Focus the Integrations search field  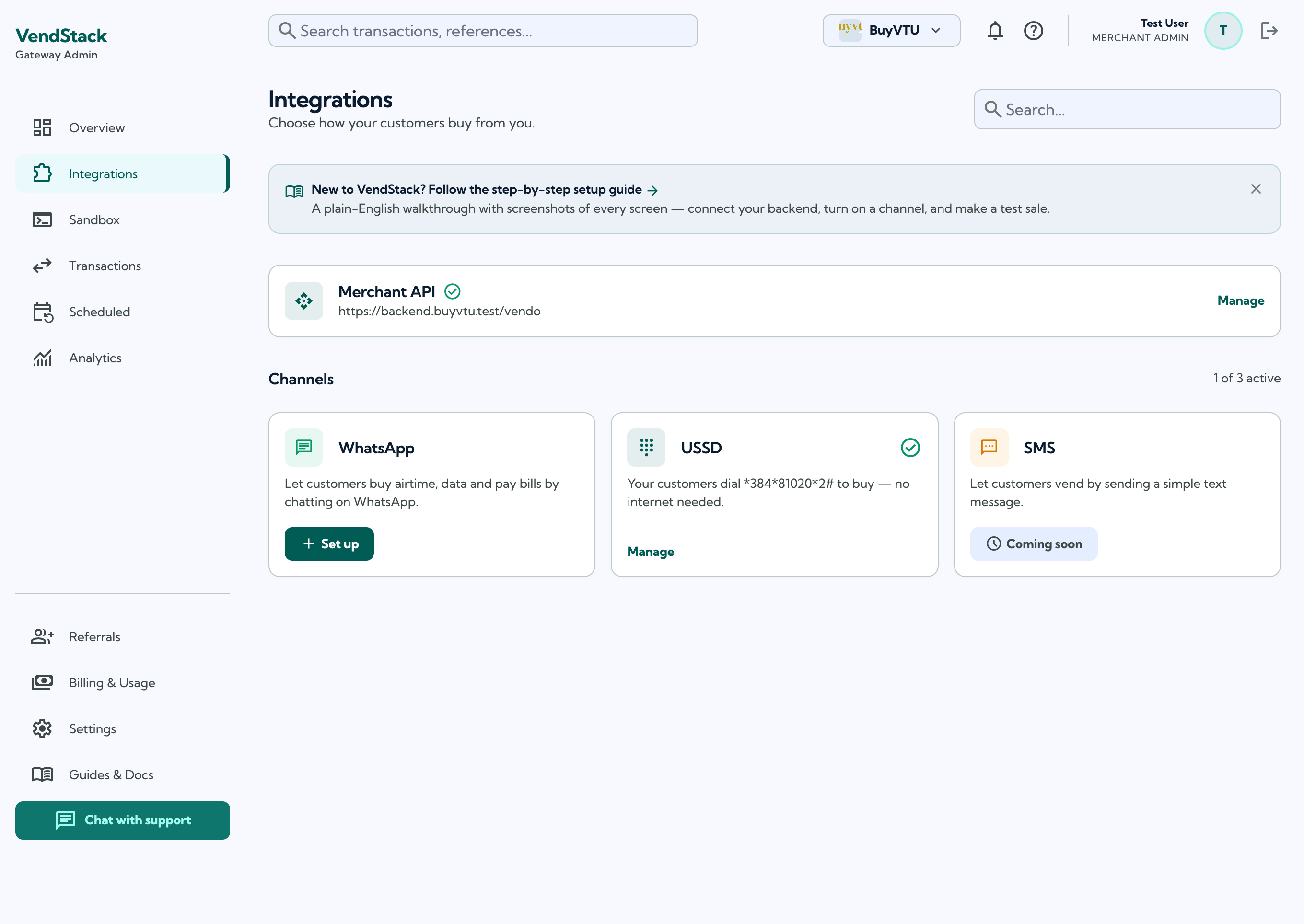click(1127, 109)
